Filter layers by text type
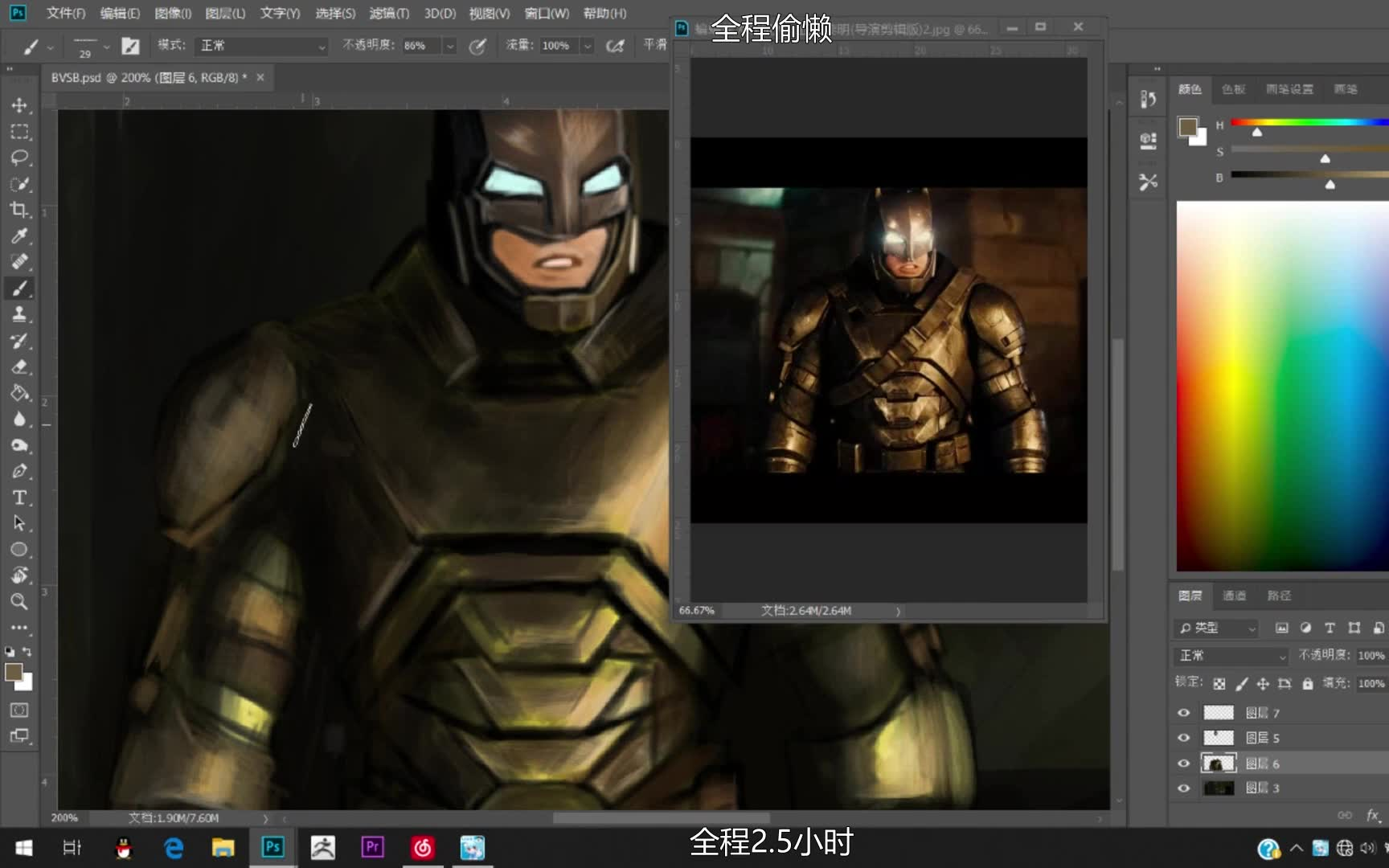The width and height of the screenshot is (1389, 868). tap(1330, 628)
